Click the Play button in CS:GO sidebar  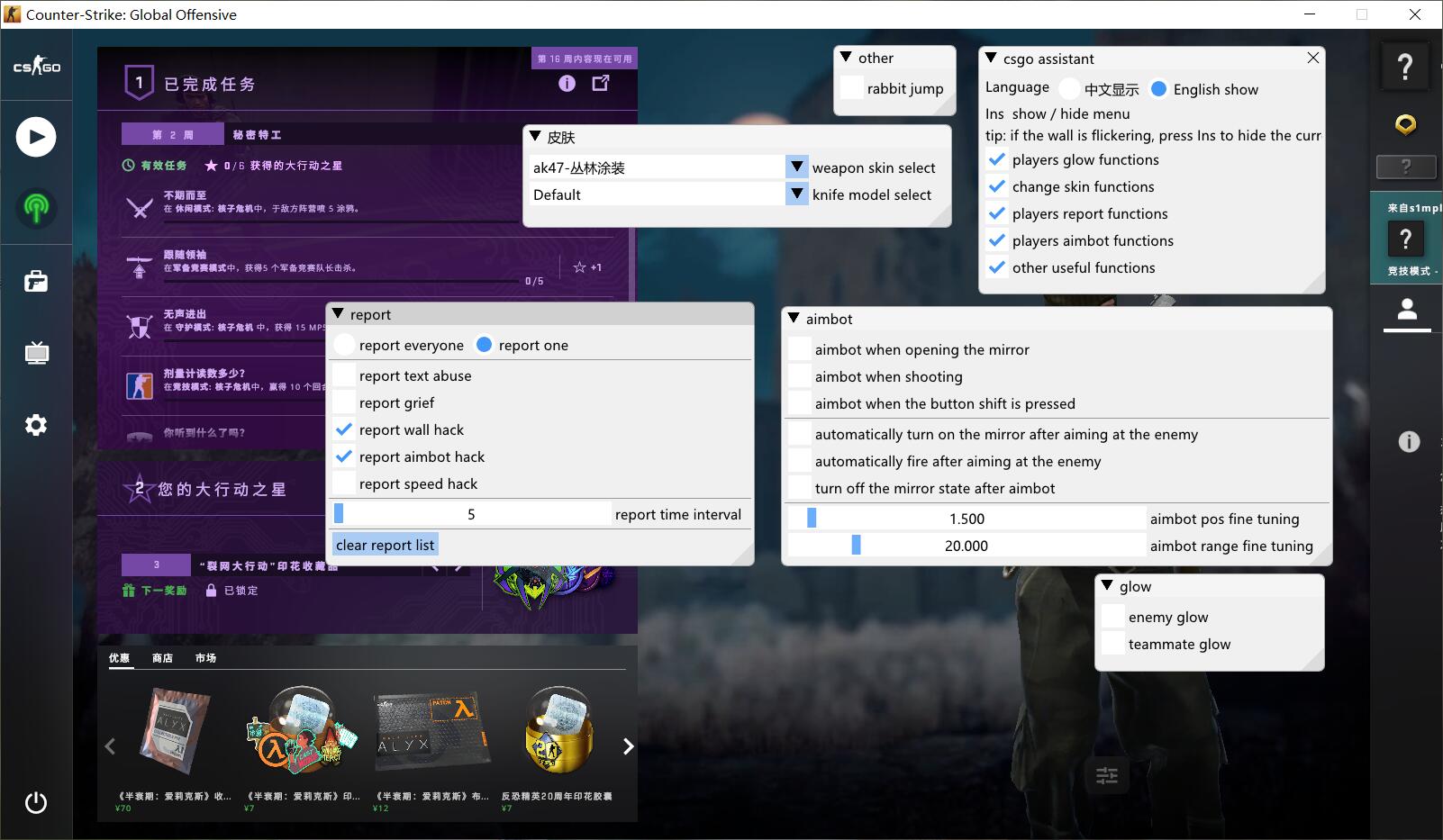[36, 137]
